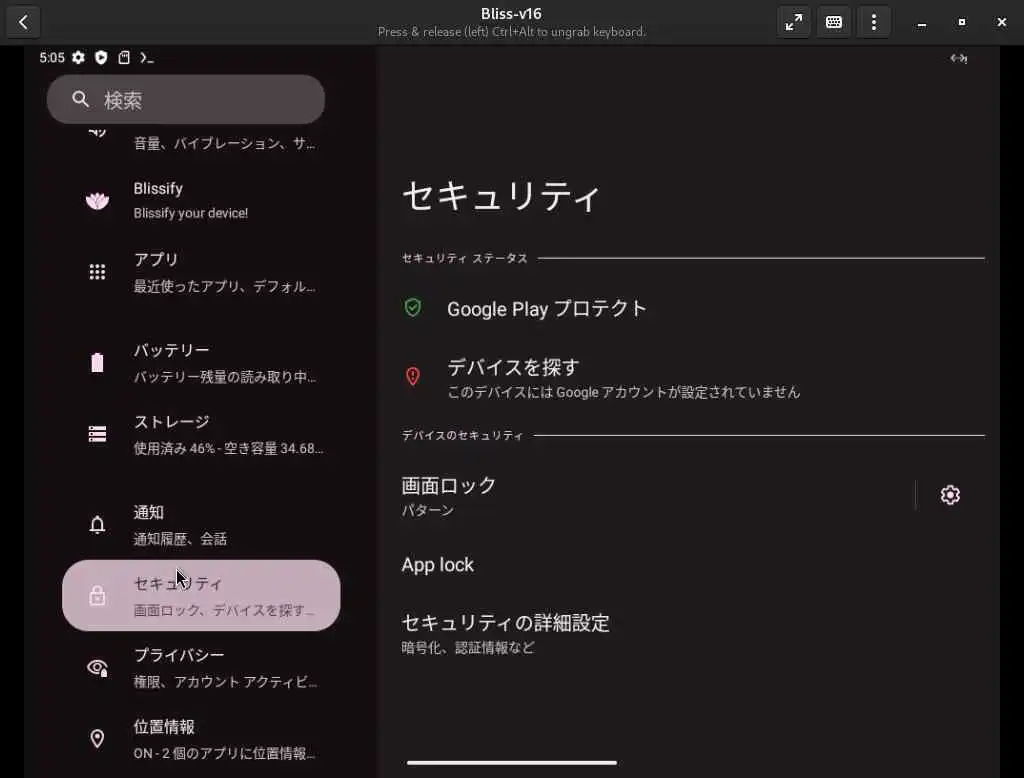Open the バッテリー settings entry

(x=201, y=363)
